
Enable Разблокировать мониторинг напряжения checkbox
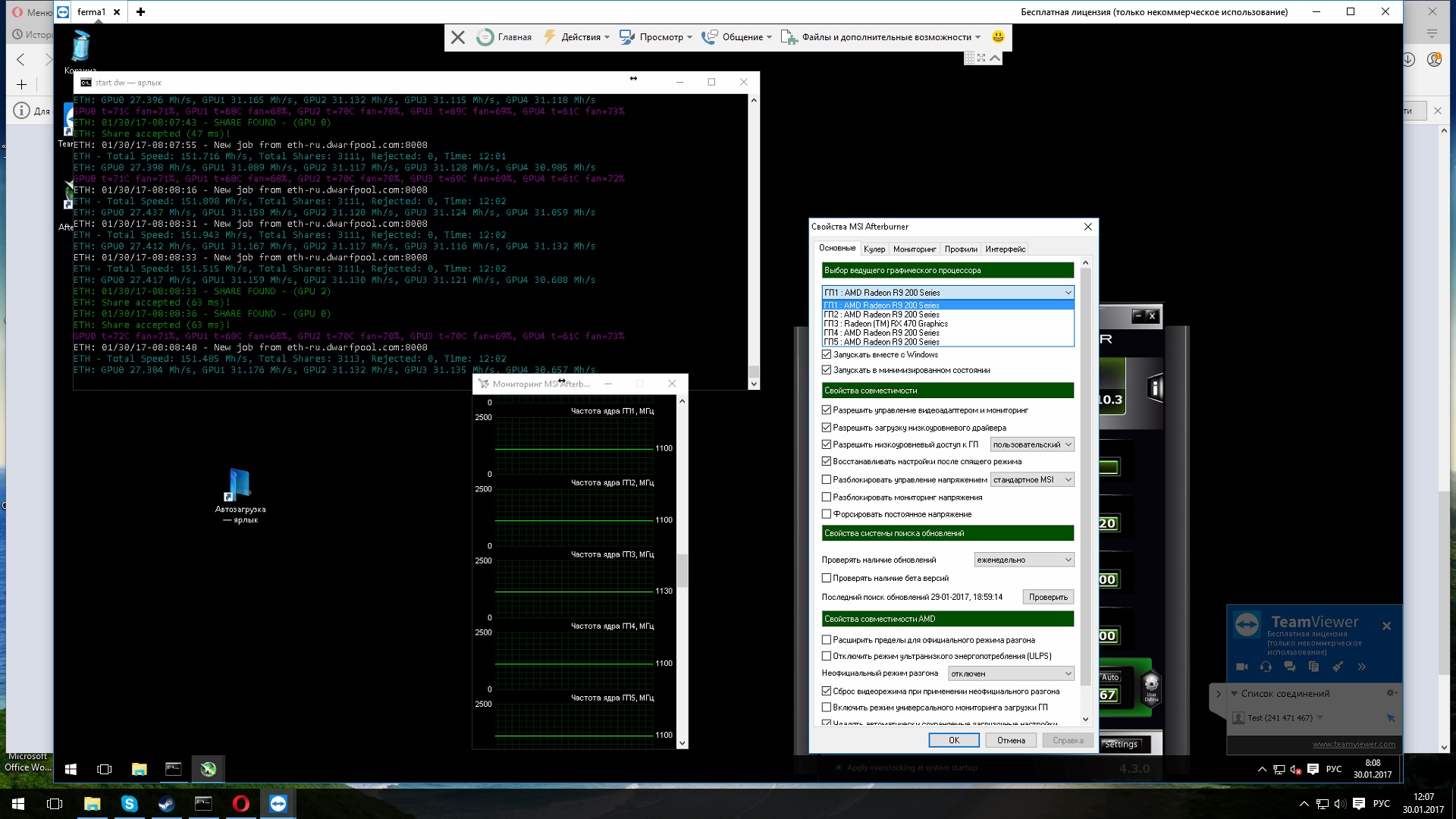pyautogui.click(x=827, y=497)
